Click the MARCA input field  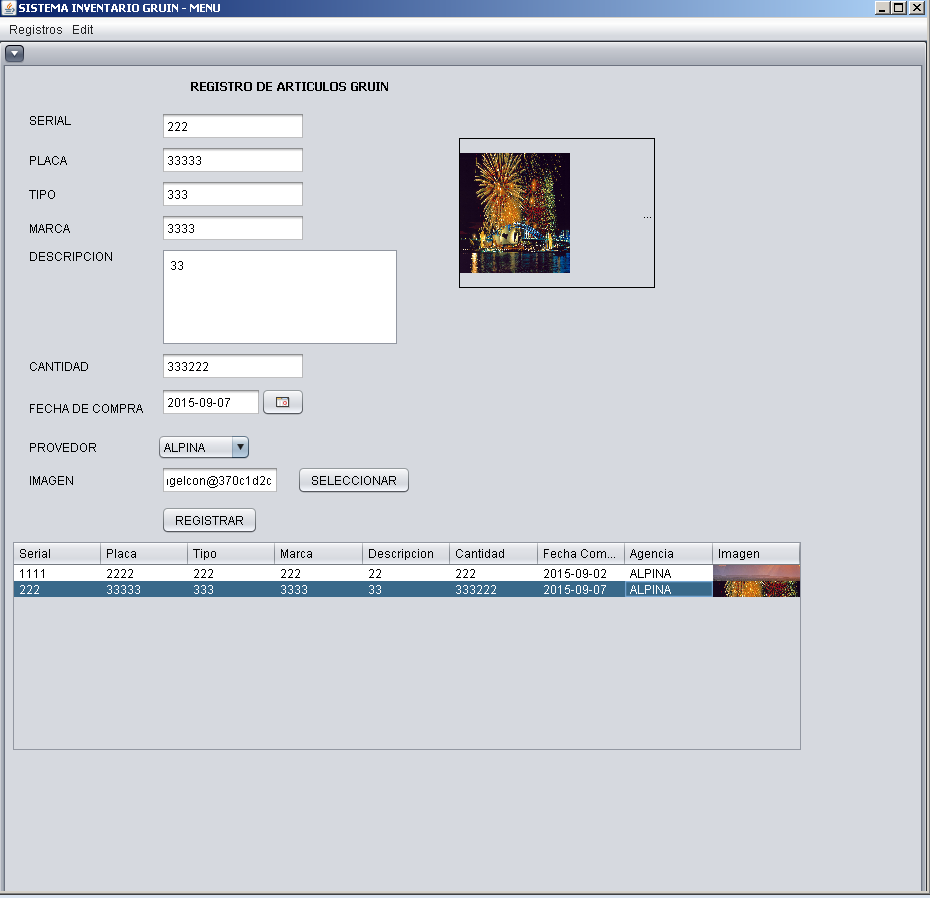(232, 228)
